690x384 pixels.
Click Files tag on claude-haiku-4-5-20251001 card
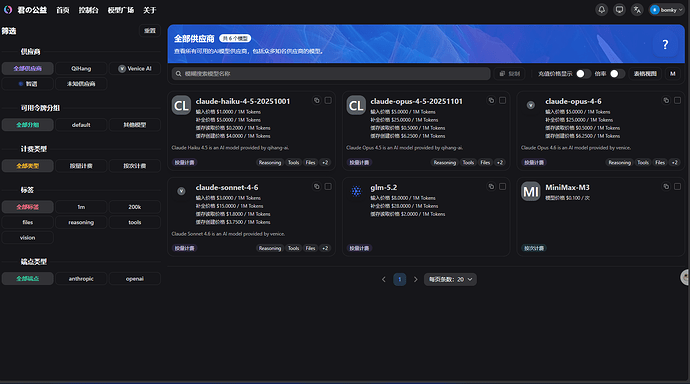[311, 162]
